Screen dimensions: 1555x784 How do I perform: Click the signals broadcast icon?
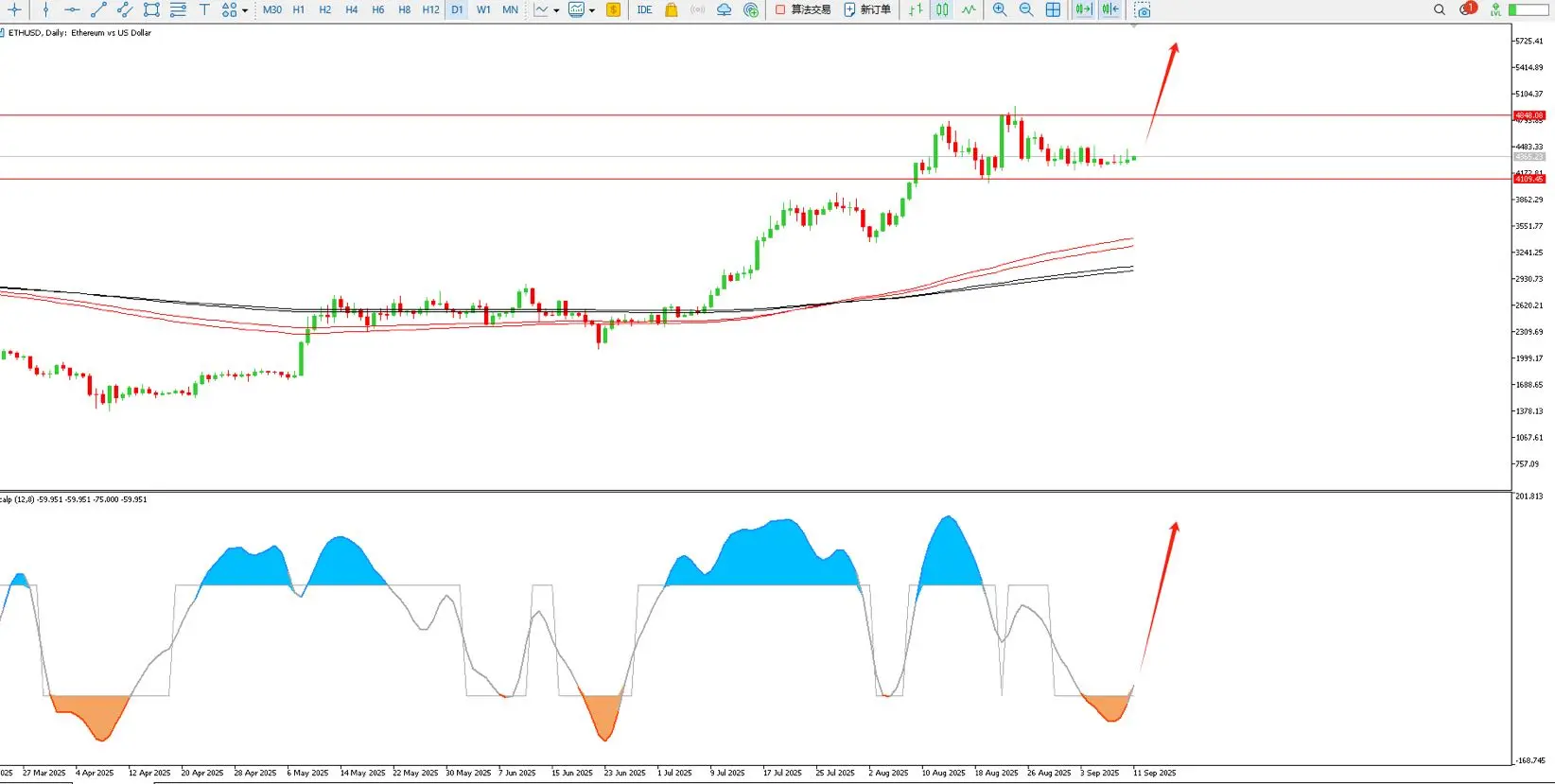(698, 9)
